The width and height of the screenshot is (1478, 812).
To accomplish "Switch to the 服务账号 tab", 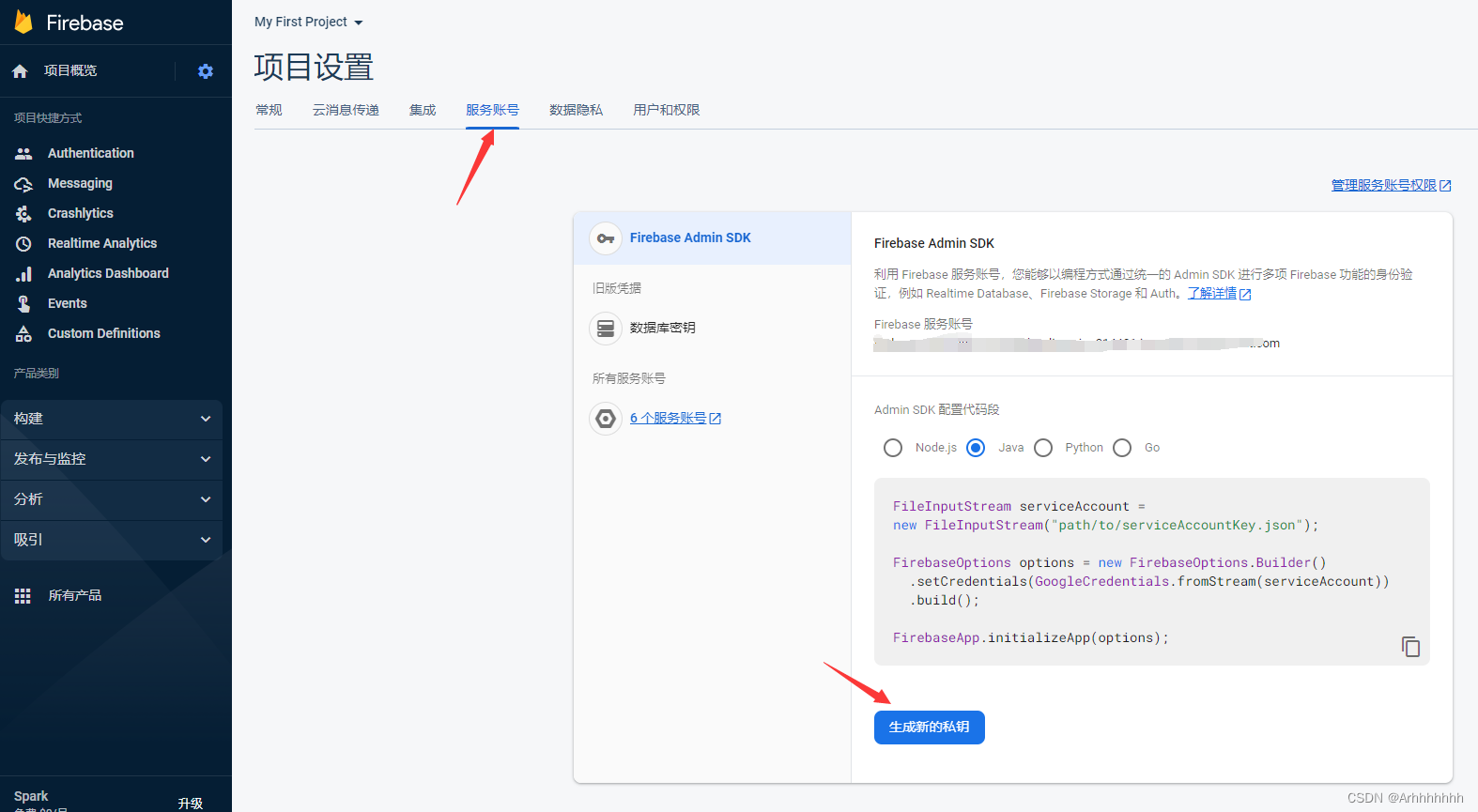I will click(492, 110).
